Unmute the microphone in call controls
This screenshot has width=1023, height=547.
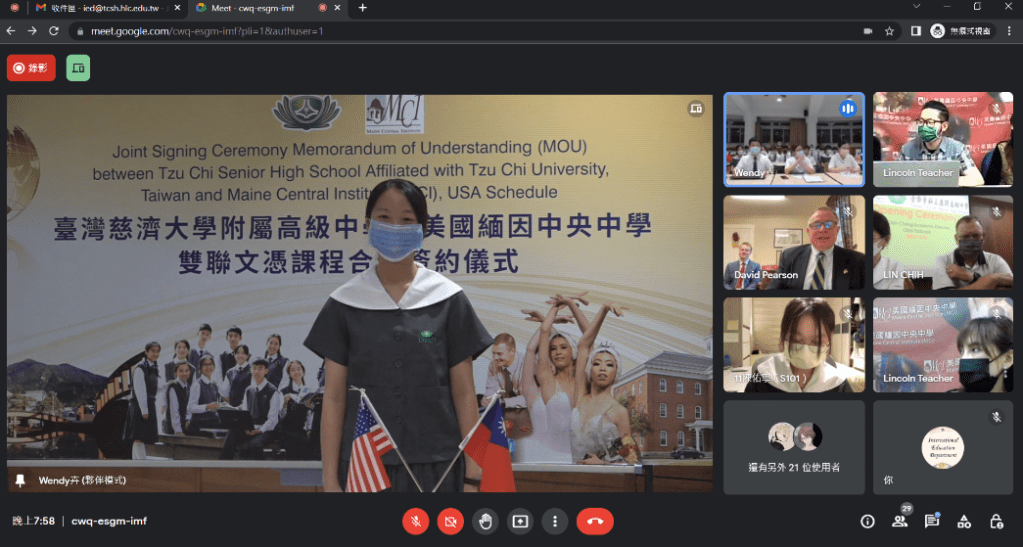click(x=416, y=521)
